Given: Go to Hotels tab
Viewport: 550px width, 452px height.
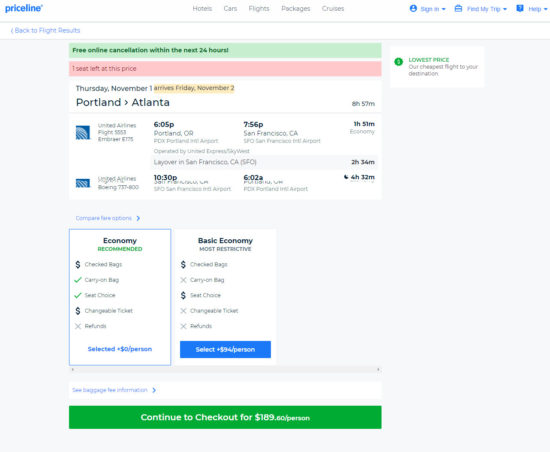Looking at the screenshot, I should (x=202, y=8).
